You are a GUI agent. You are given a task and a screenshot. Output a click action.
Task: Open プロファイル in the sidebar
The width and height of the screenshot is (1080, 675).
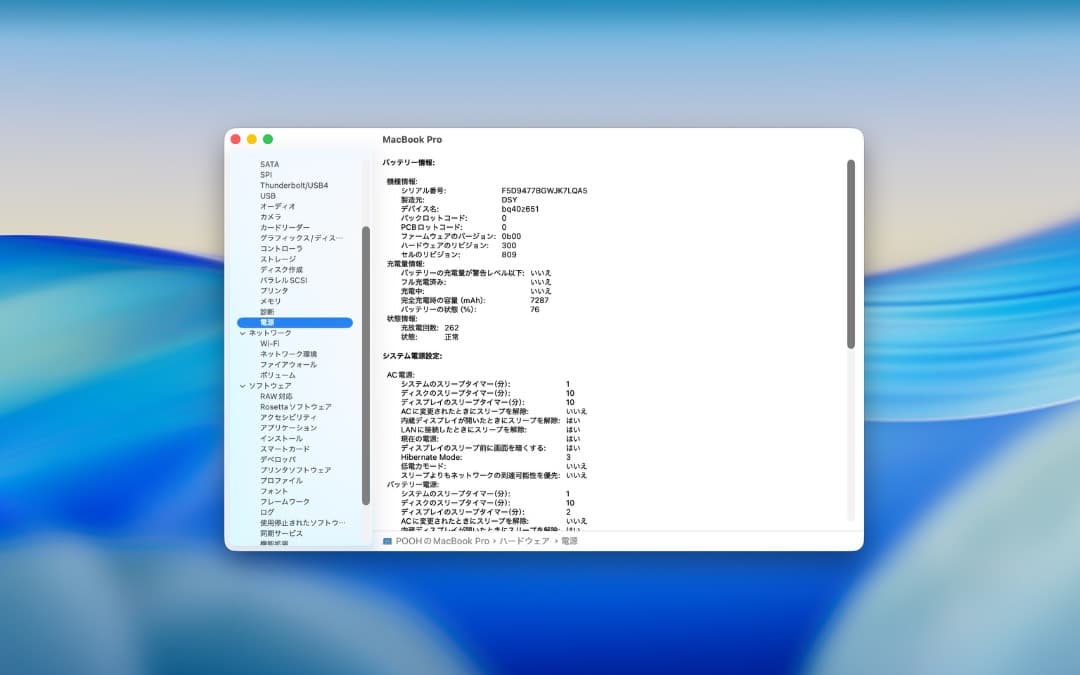click(281, 481)
